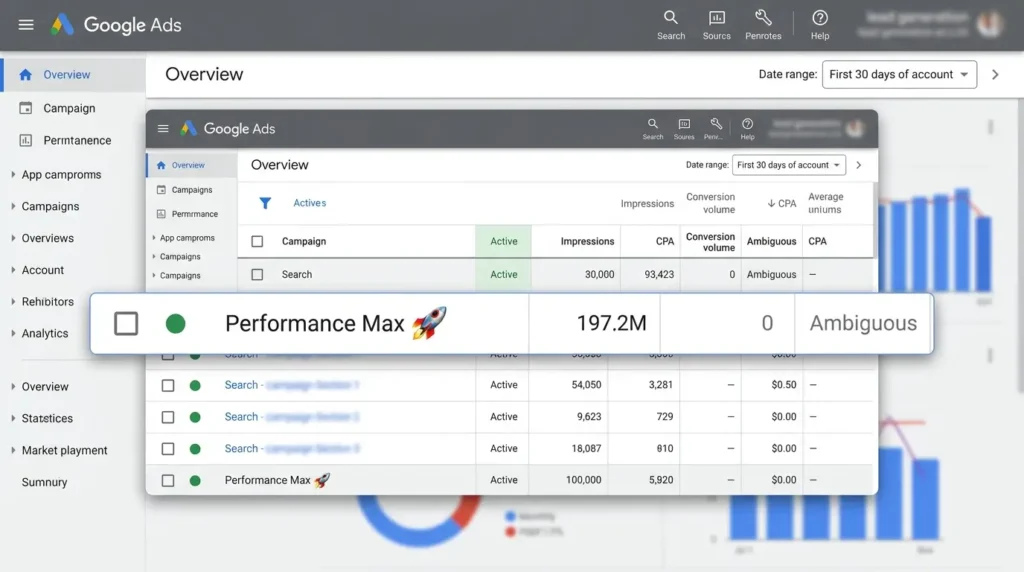This screenshot has width=1024, height=572.
Task: Click the outer page vertical scrollbar
Action: pos(1020,245)
